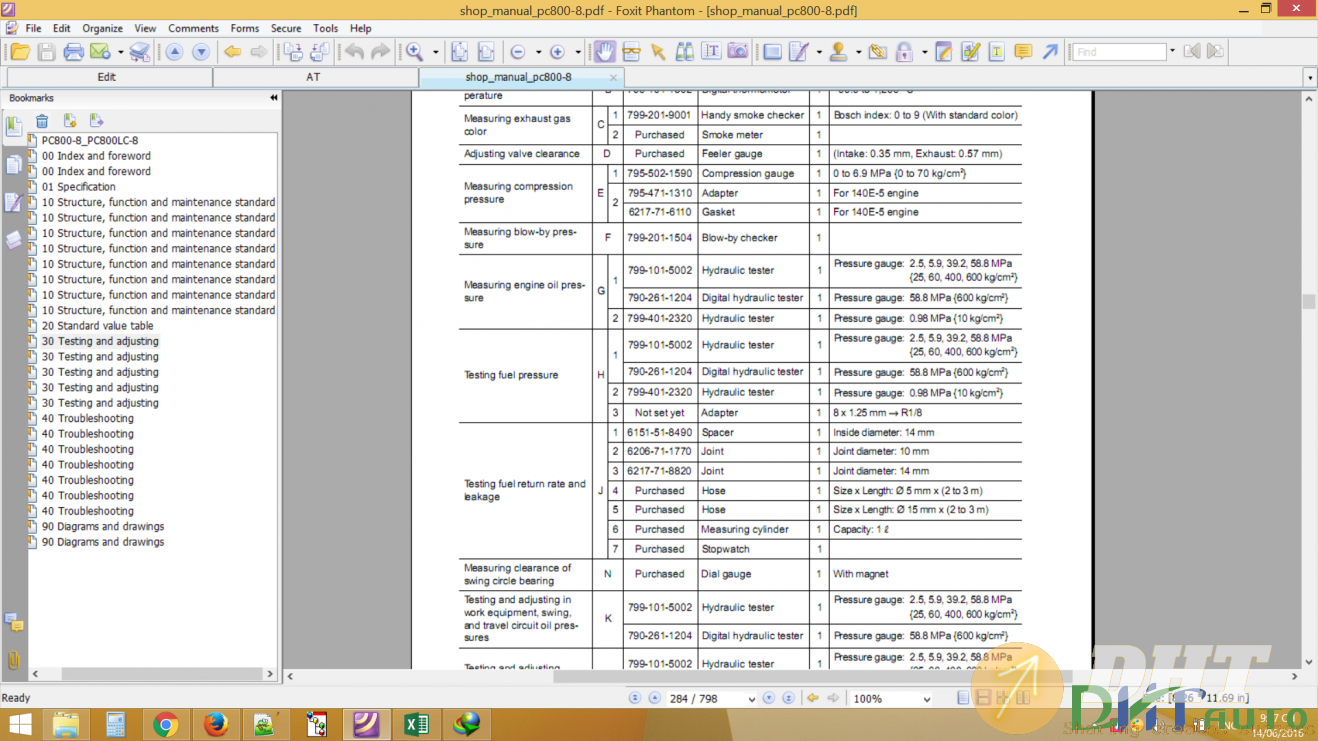Select the arrow Select Annotation tool
This screenshot has width=1318, height=741.
tap(658, 52)
